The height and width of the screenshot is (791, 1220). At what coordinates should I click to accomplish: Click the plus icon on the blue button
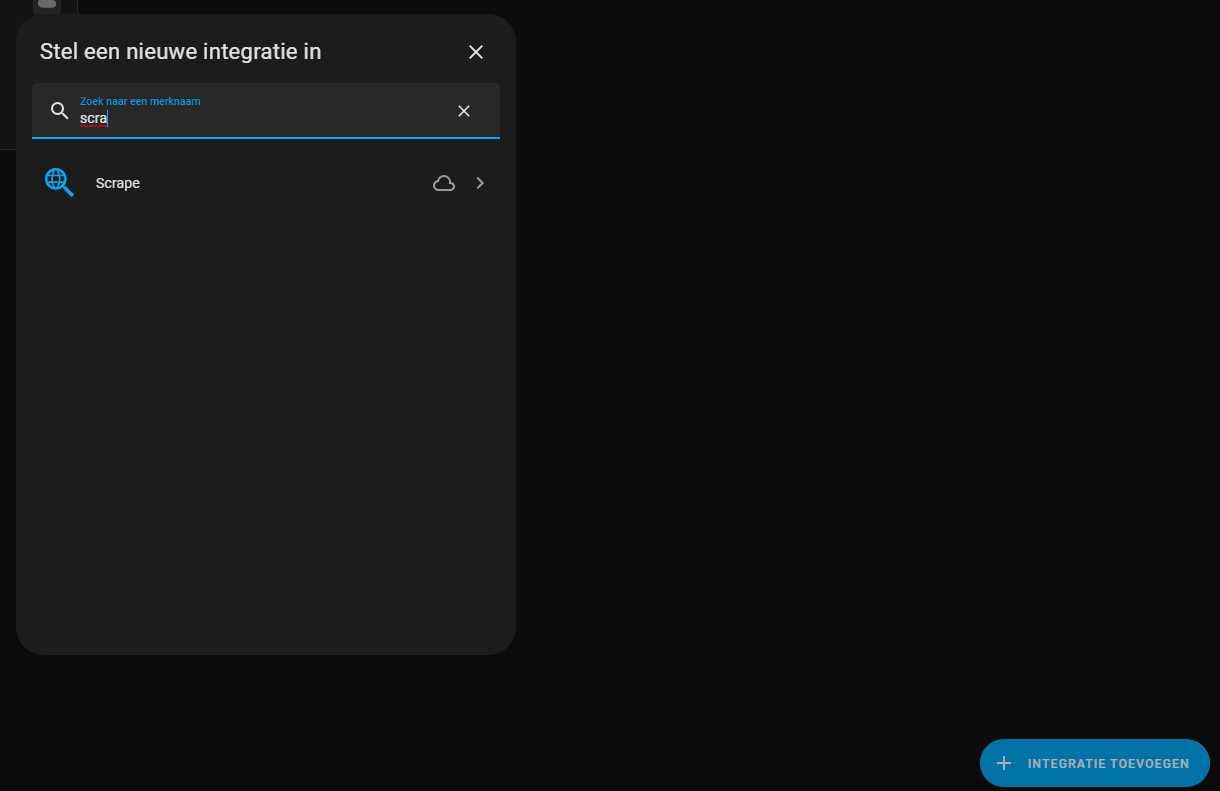coord(1003,763)
